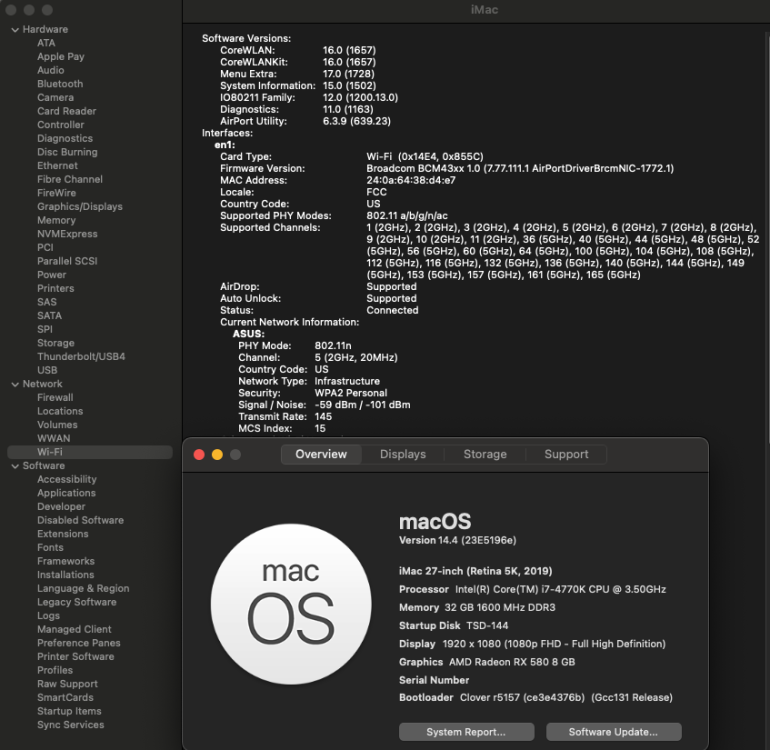
Task: Select Memory in sidebar
Action: [x=56, y=220]
